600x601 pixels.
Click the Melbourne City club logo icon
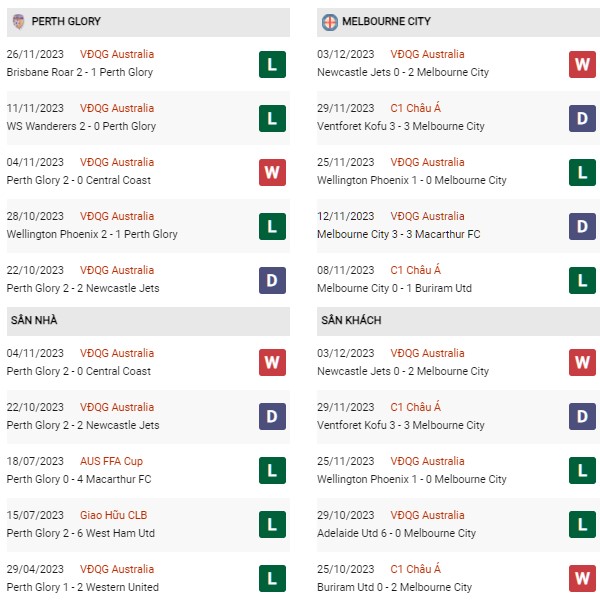(x=330, y=22)
